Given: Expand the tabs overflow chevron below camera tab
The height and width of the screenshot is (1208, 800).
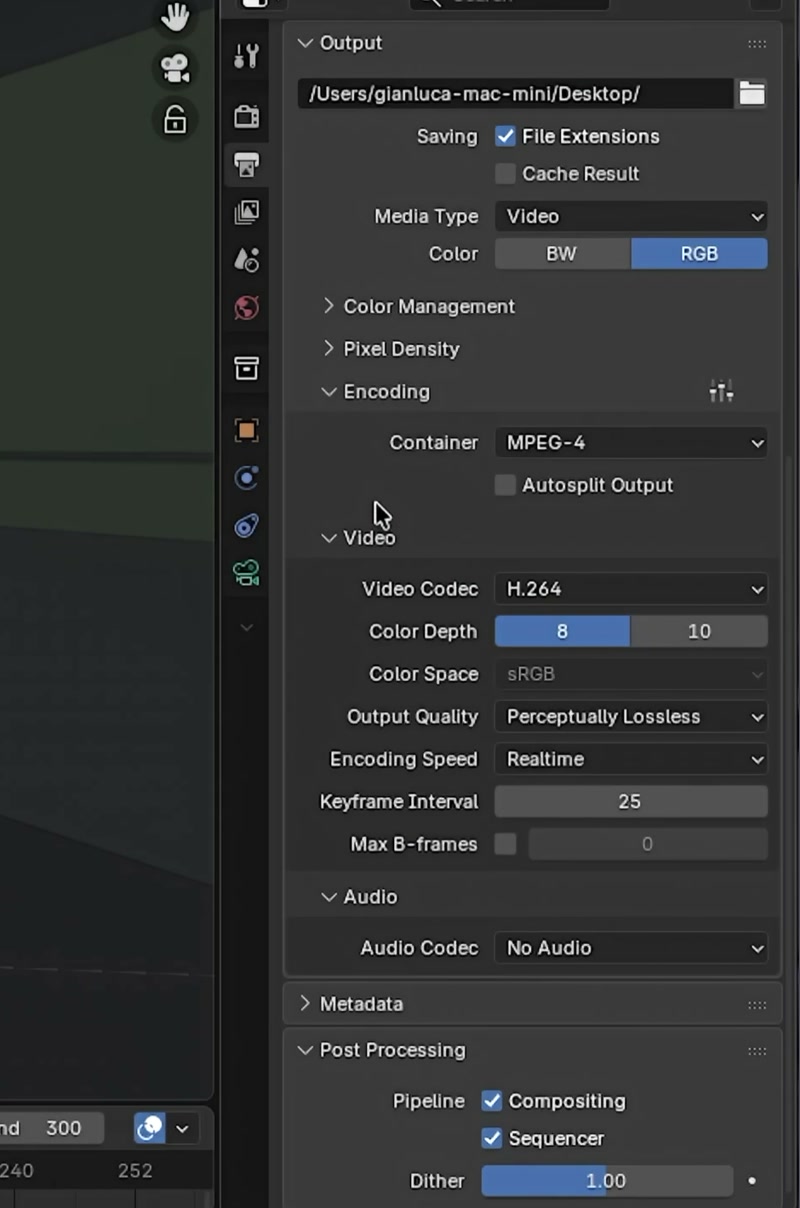Looking at the screenshot, I should 246,627.
